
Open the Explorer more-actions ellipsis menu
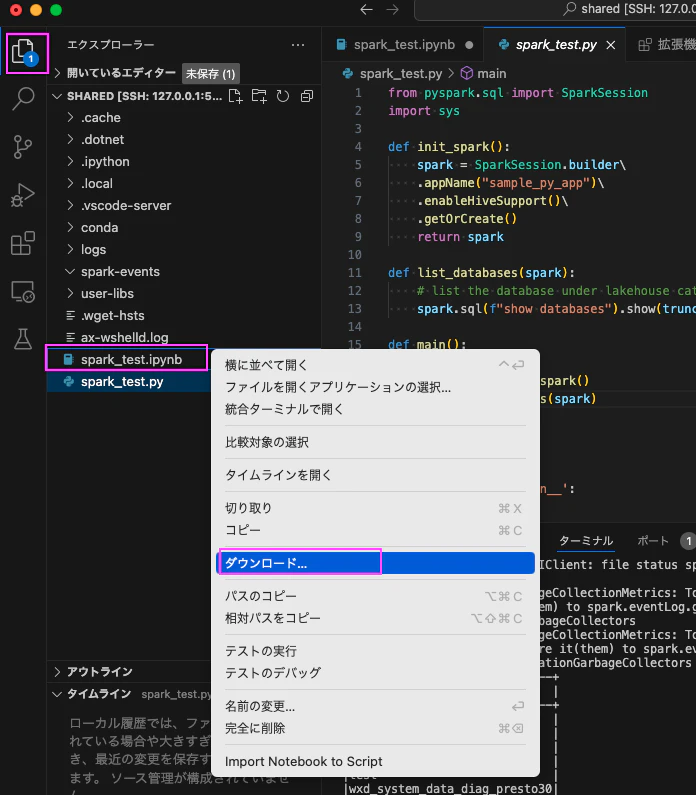point(298,45)
